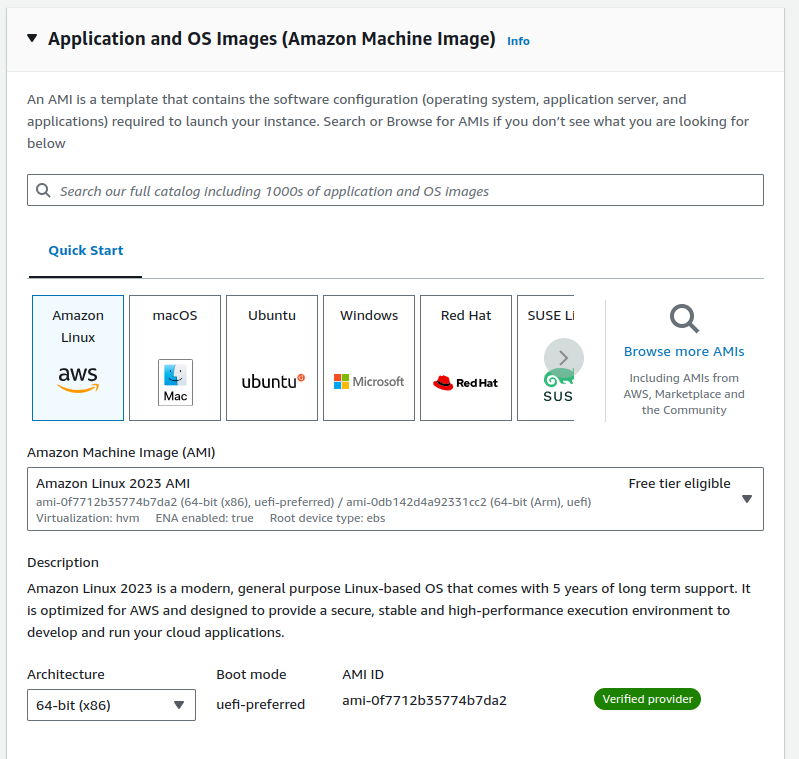The image size is (799, 759).
Task: Click the AMI ID value ami-0f7712b35774b7da2
Action: coord(424,700)
